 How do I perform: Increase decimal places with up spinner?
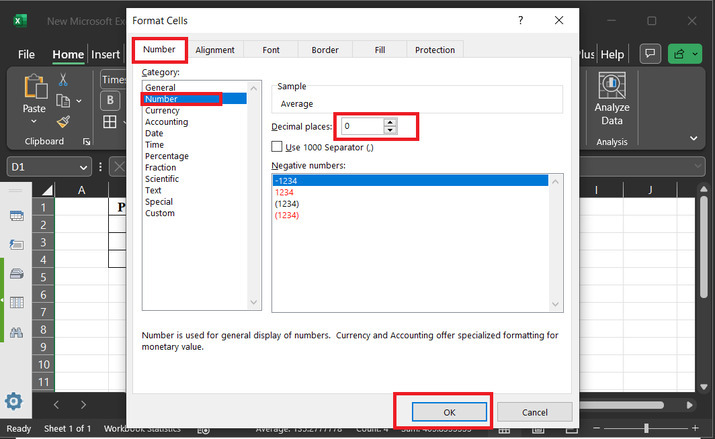(x=390, y=122)
